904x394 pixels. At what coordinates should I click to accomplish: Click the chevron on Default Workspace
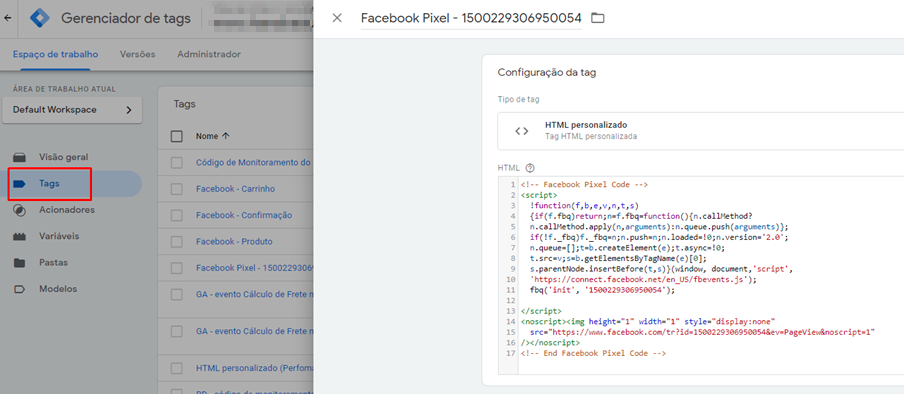point(129,110)
